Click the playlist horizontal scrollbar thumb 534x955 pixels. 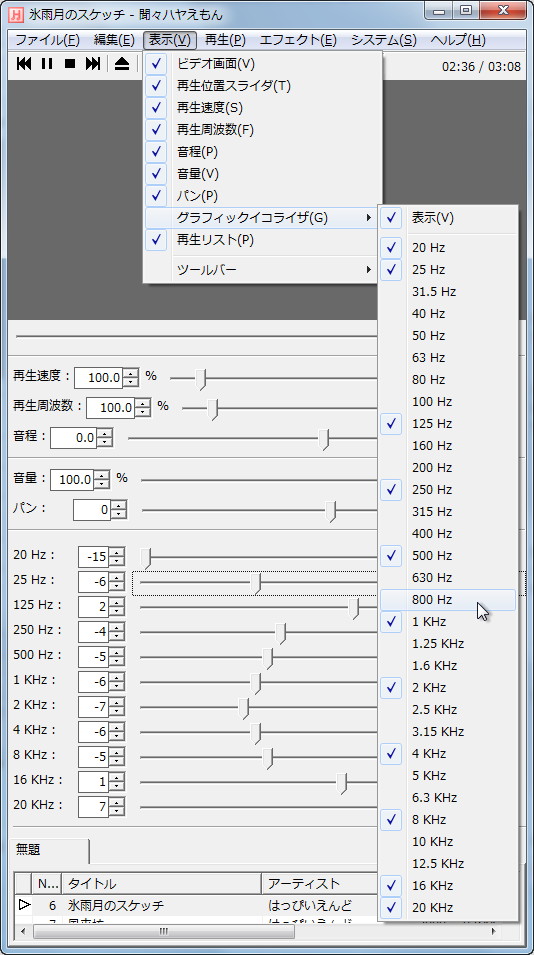(164, 932)
